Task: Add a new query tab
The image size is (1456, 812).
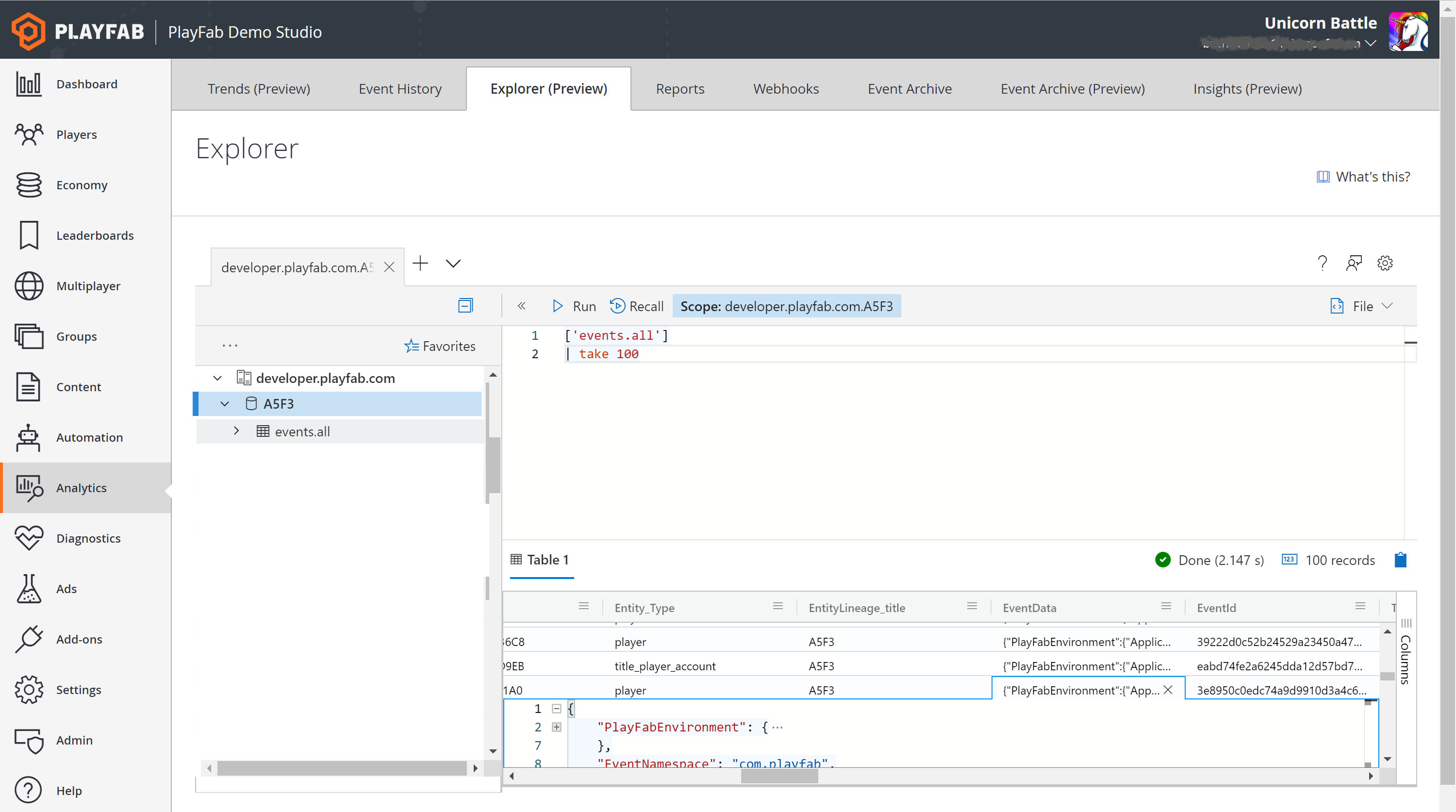Action: (420, 264)
